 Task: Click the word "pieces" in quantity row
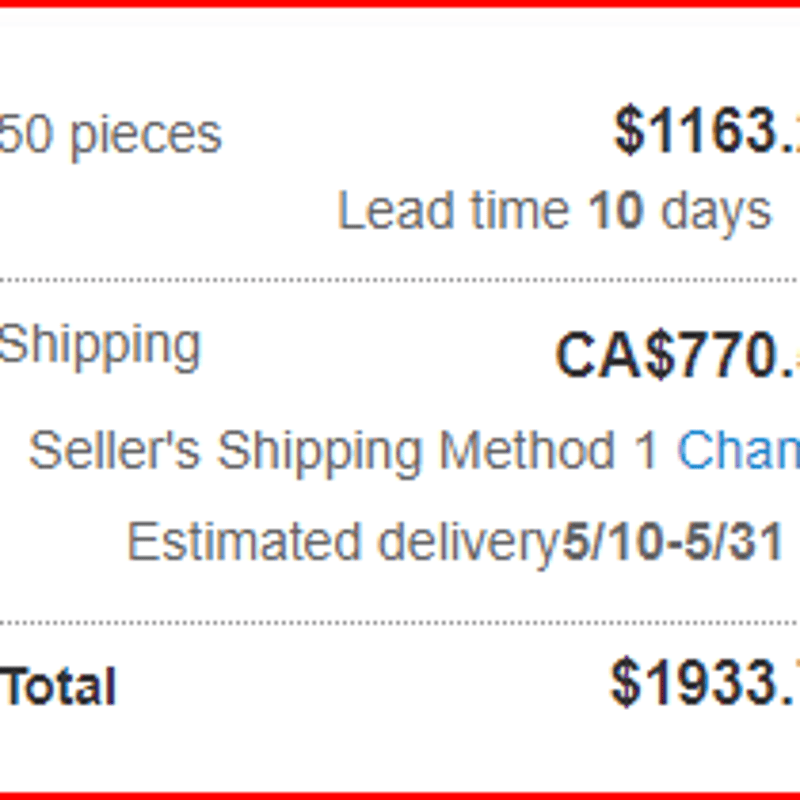144,135
